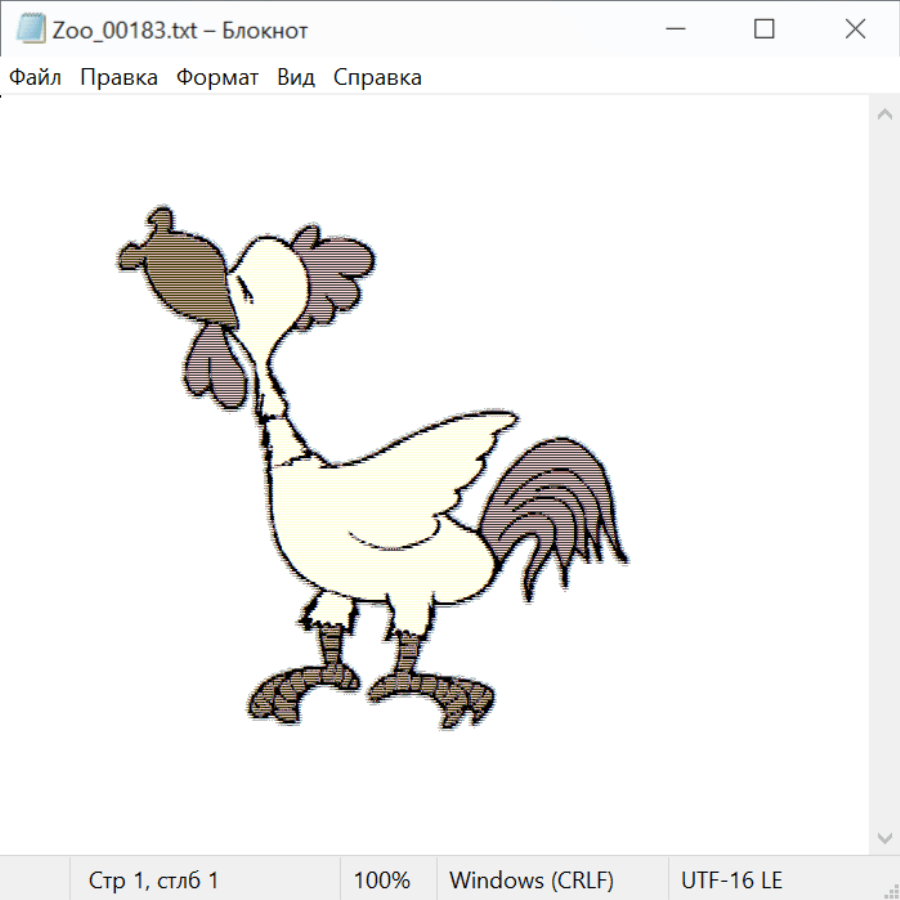Image resolution: width=900 pixels, height=900 pixels.
Task: Click the Notepad icon in the title bar
Action: click(x=31, y=30)
